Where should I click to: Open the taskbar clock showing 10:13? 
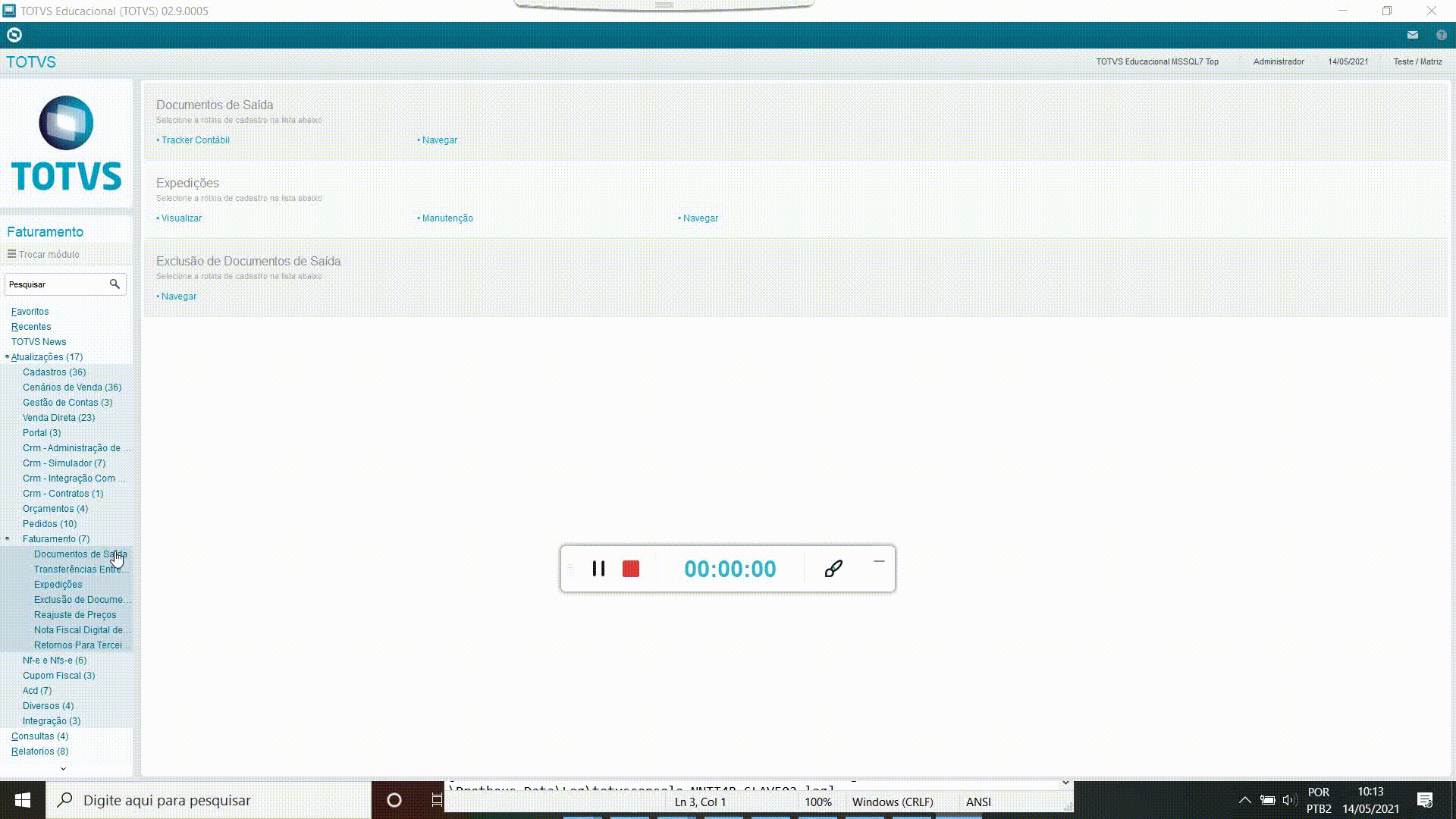click(x=1370, y=800)
